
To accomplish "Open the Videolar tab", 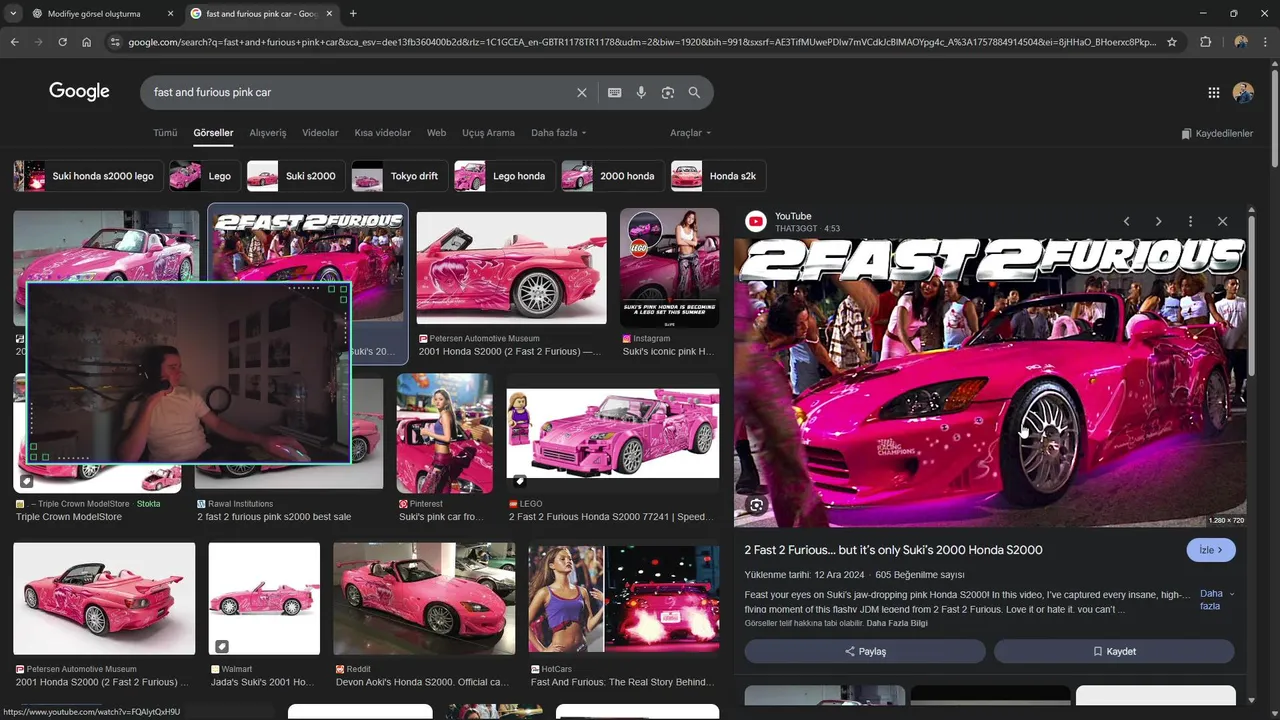I will click(x=320, y=133).
